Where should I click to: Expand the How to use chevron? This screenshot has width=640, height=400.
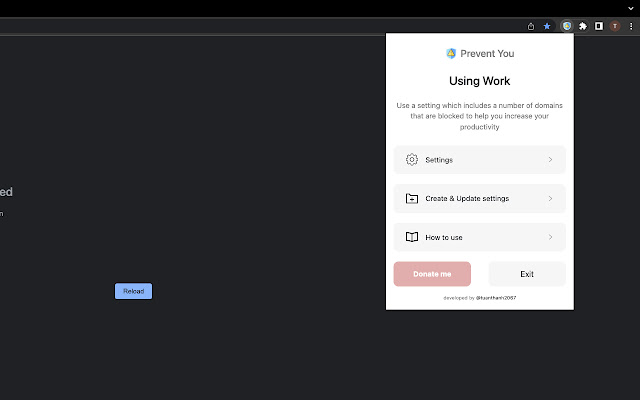tap(550, 237)
